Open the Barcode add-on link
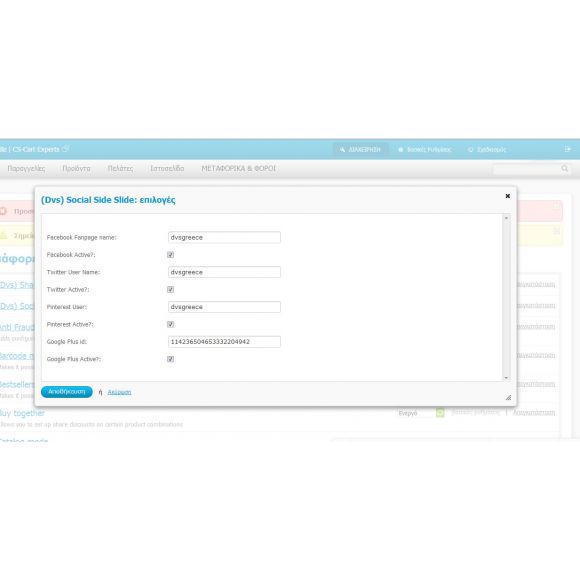Image resolution: width=580 pixels, height=580 pixels. 17,356
